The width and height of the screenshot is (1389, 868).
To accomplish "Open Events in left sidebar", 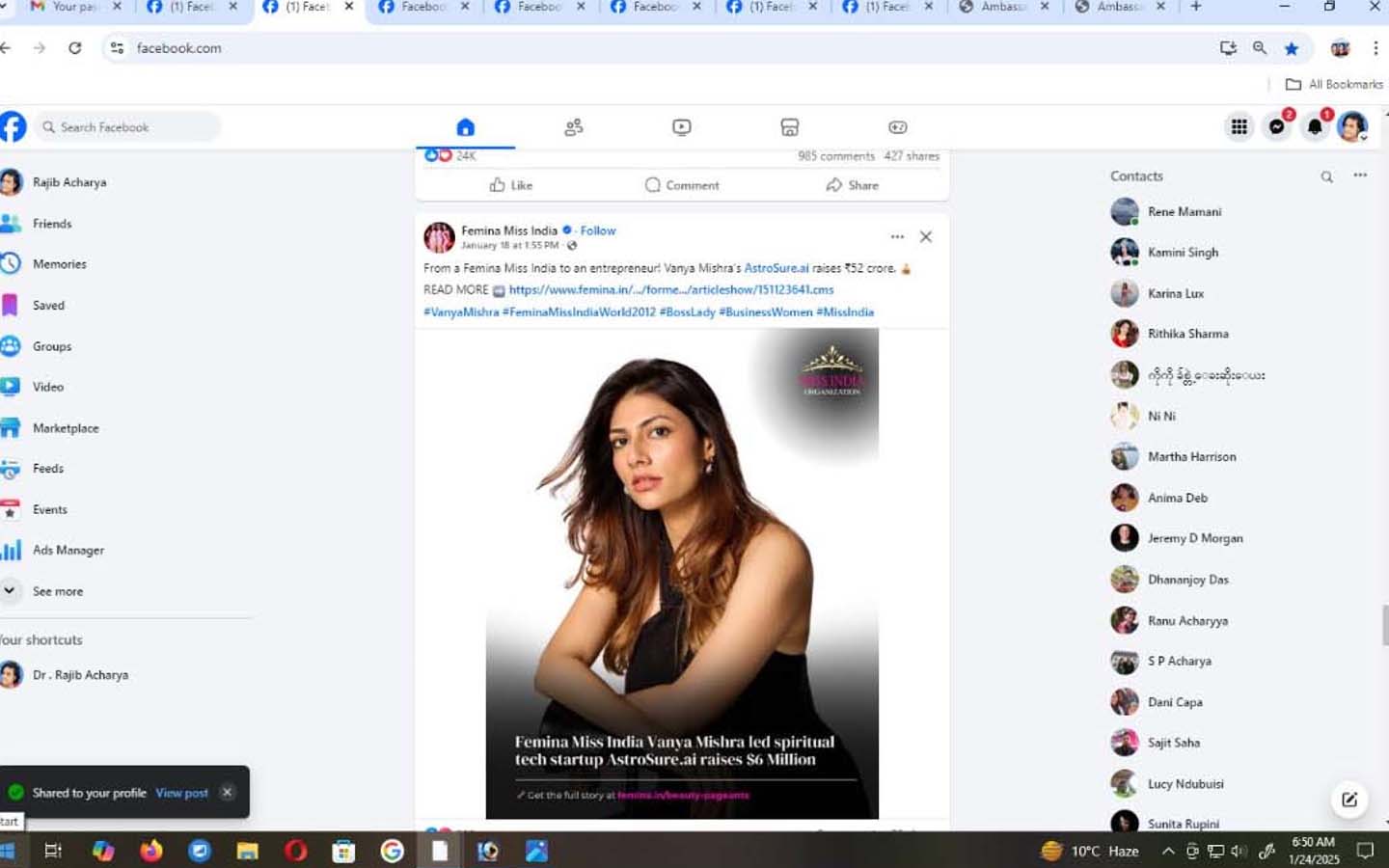I will (x=50, y=509).
